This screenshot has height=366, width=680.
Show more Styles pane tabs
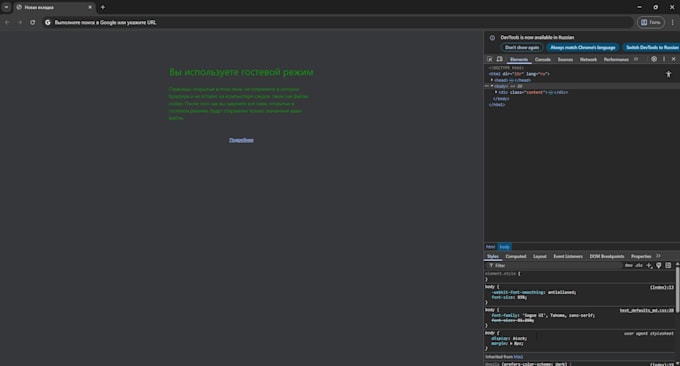pos(658,256)
